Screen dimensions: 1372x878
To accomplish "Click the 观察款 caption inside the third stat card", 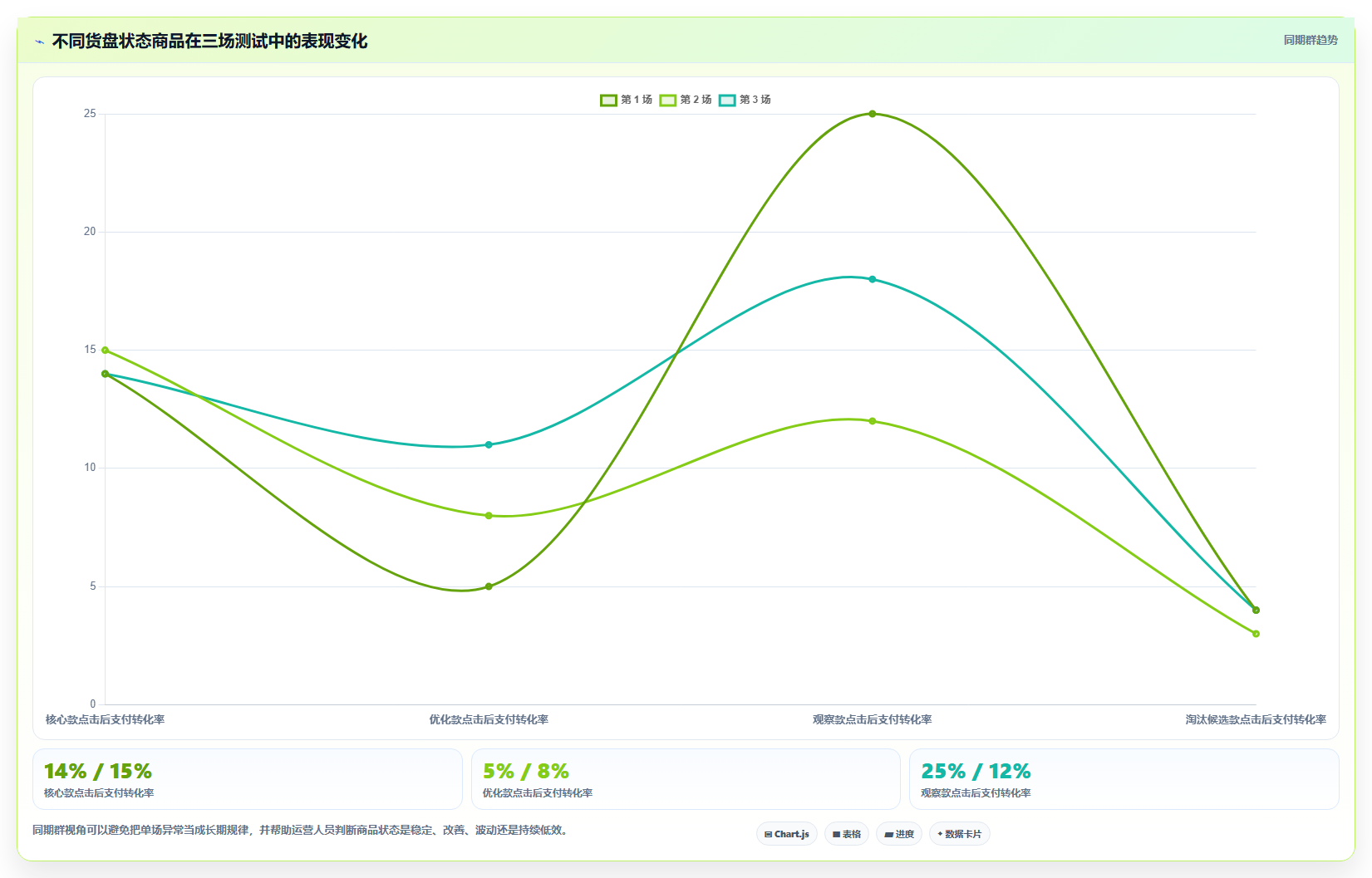I will click(976, 793).
